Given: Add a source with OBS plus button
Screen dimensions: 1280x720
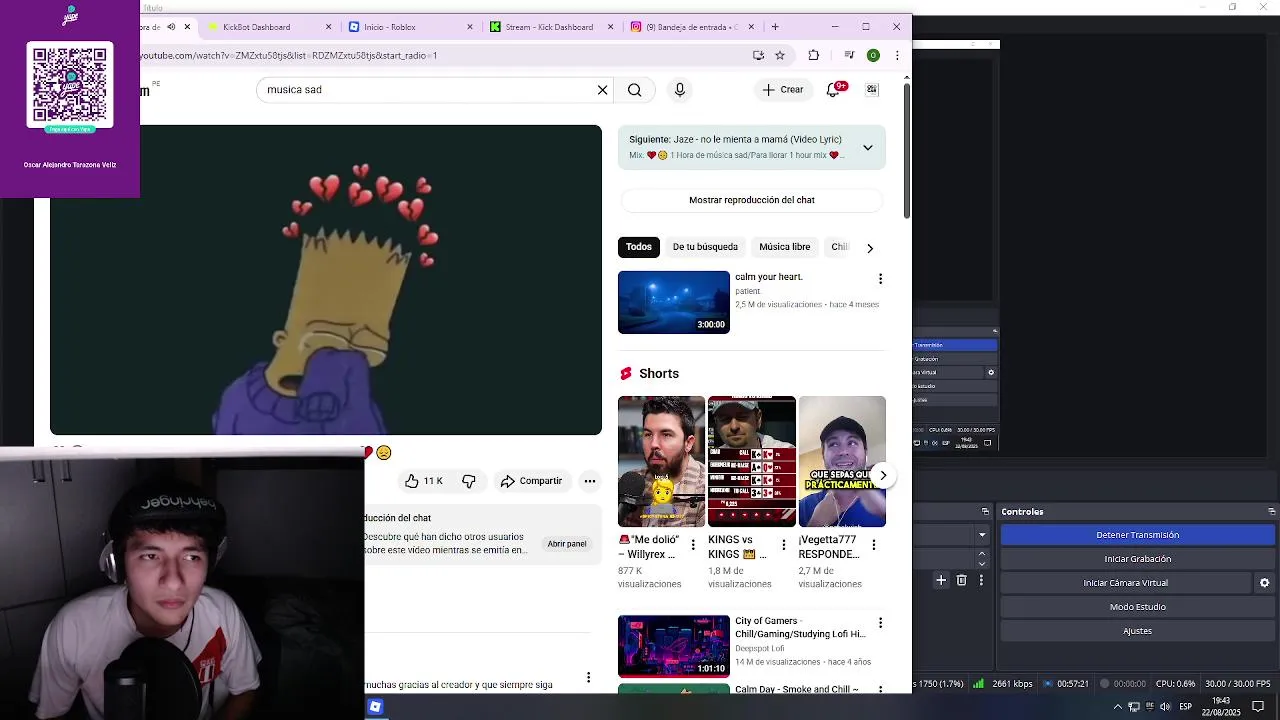Looking at the screenshot, I should [941, 580].
